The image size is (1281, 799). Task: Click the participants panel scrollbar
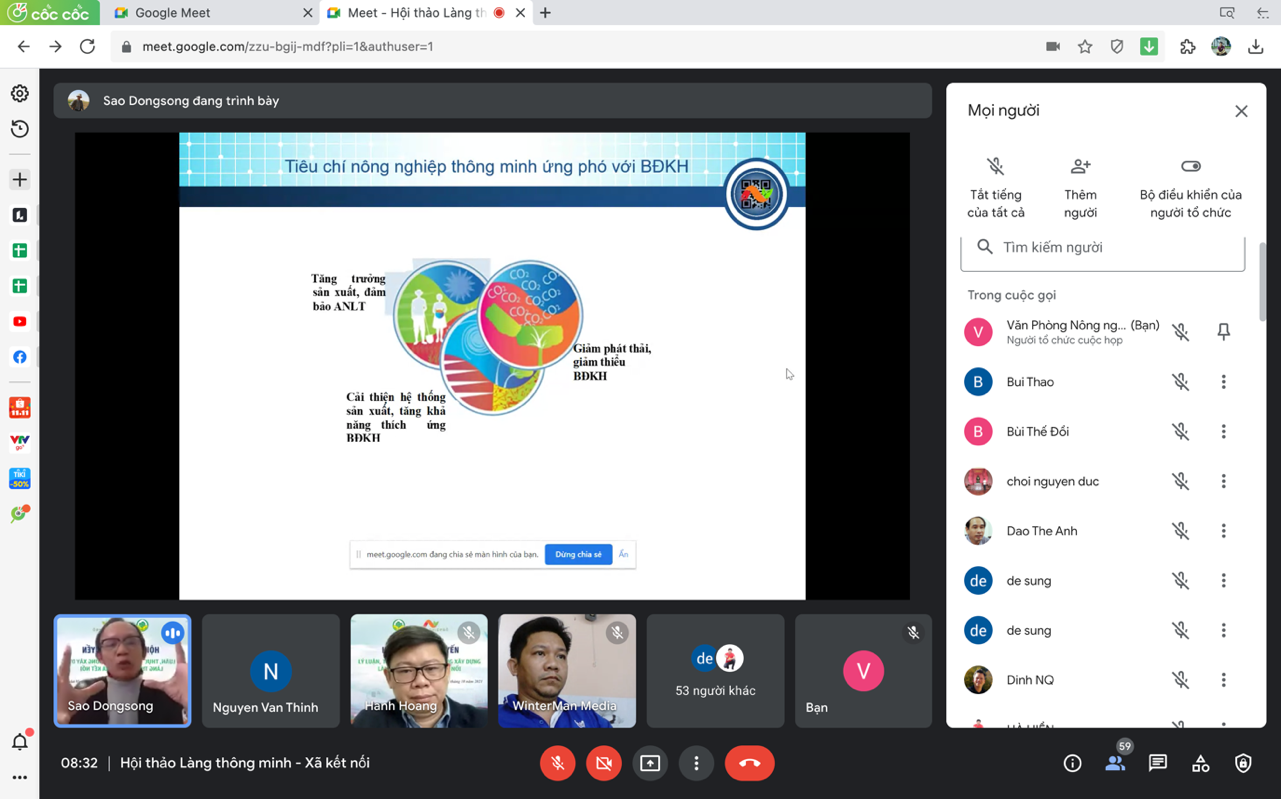pyautogui.click(x=1262, y=282)
